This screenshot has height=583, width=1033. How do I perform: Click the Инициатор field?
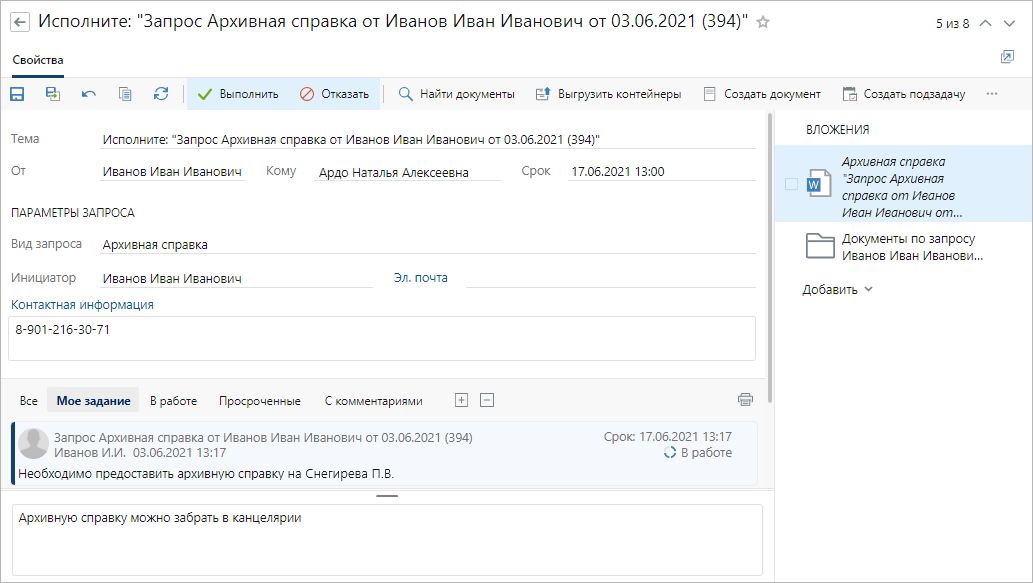click(237, 279)
